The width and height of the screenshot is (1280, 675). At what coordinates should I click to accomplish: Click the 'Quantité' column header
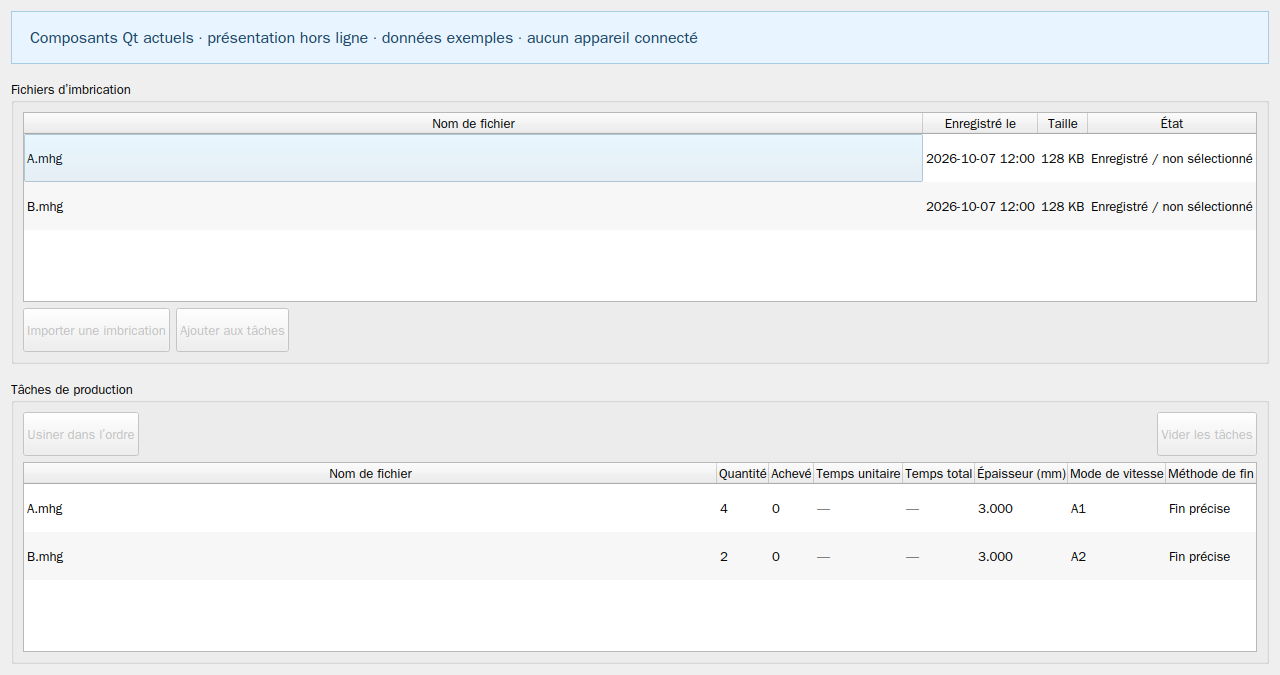coord(743,473)
